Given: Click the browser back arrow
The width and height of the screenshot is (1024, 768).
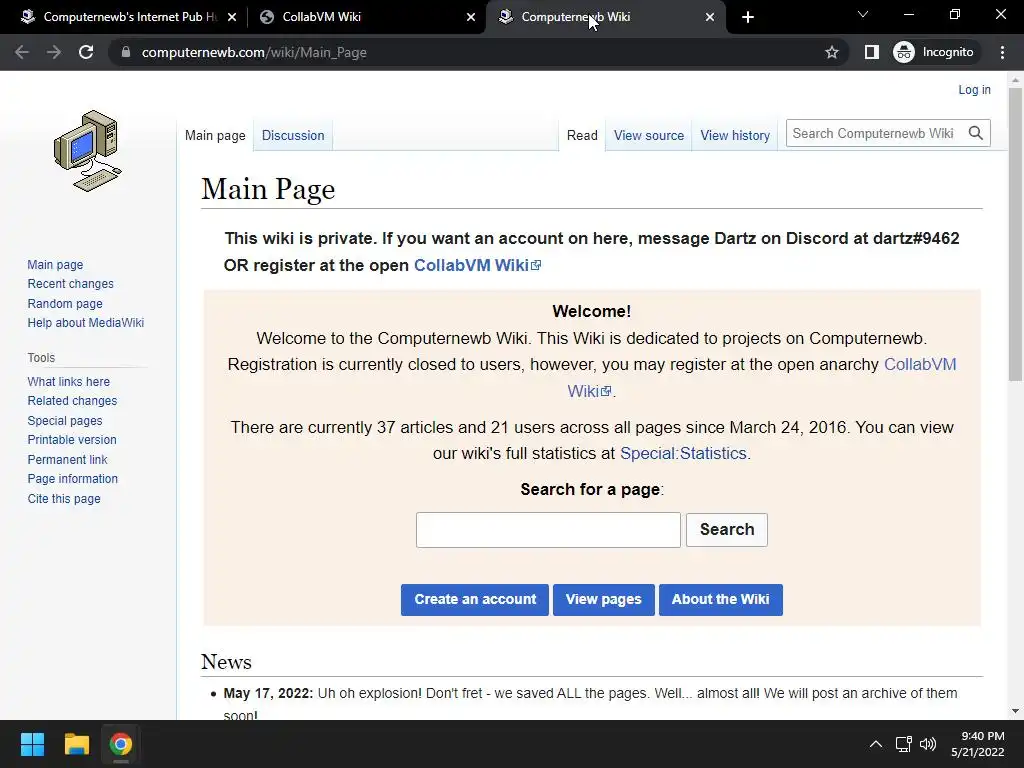Looking at the screenshot, I should point(22,52).
